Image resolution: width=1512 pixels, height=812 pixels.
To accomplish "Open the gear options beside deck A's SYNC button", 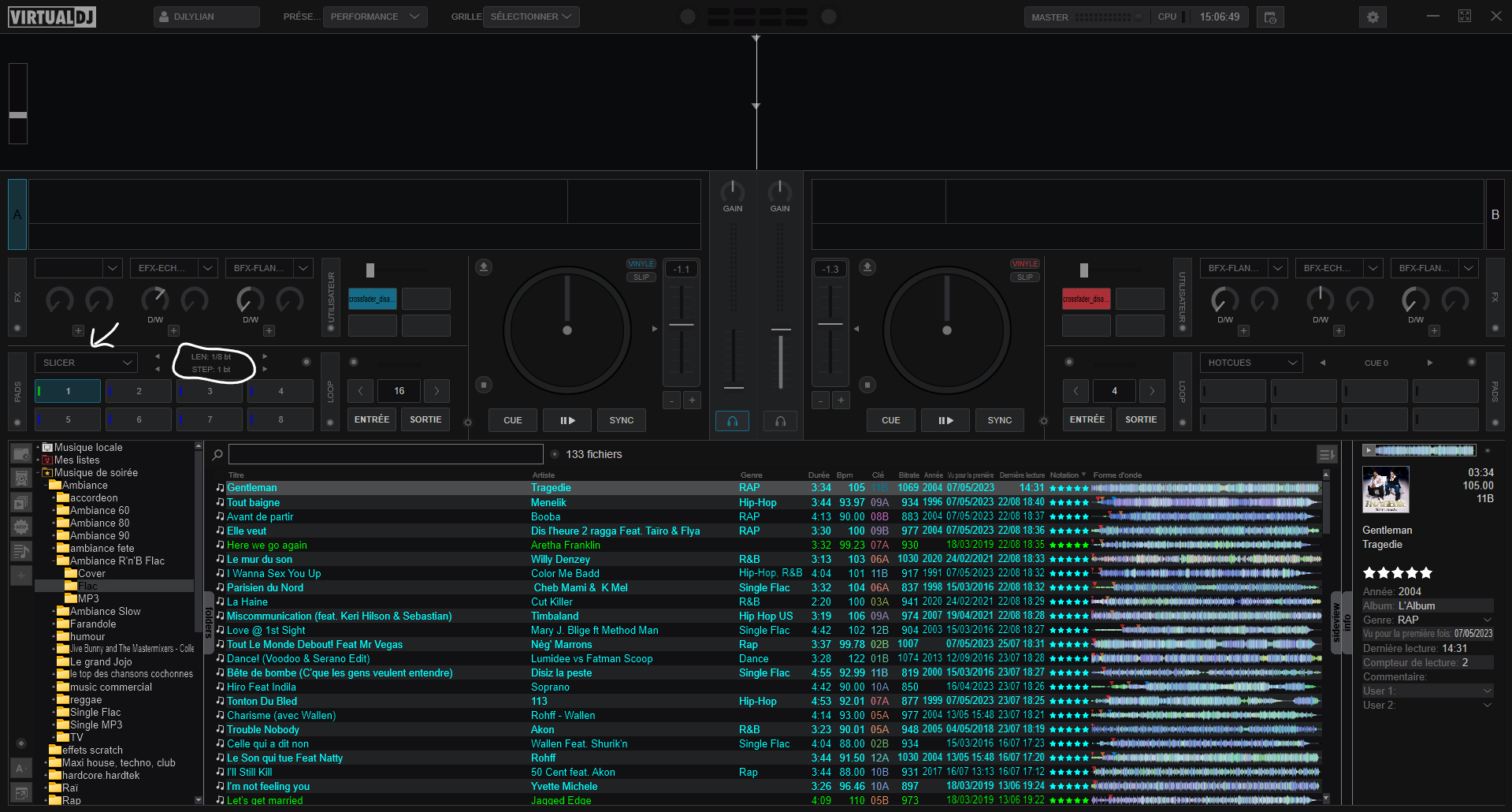I will [467, 423].
